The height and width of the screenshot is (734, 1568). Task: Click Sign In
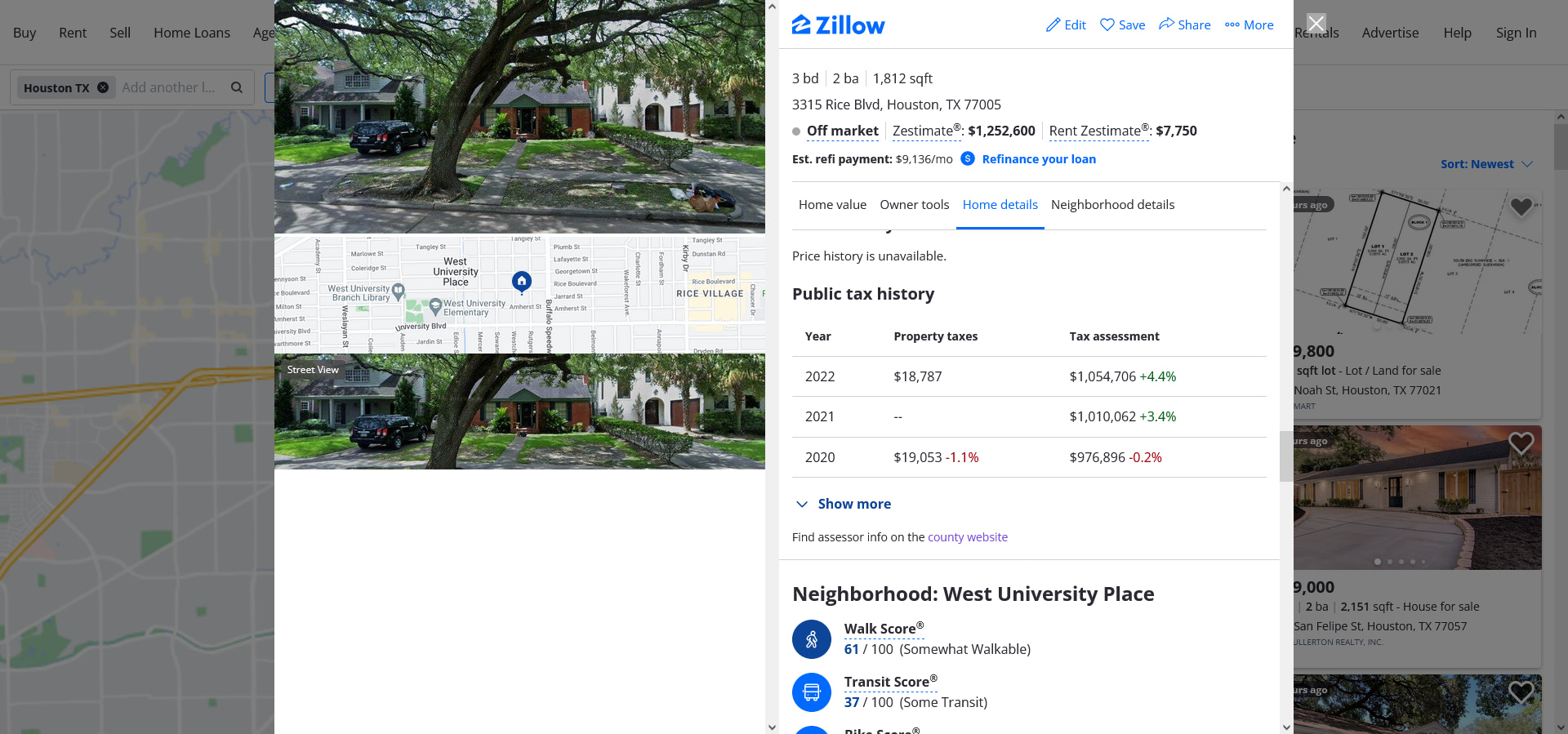tap(1516, 33)
